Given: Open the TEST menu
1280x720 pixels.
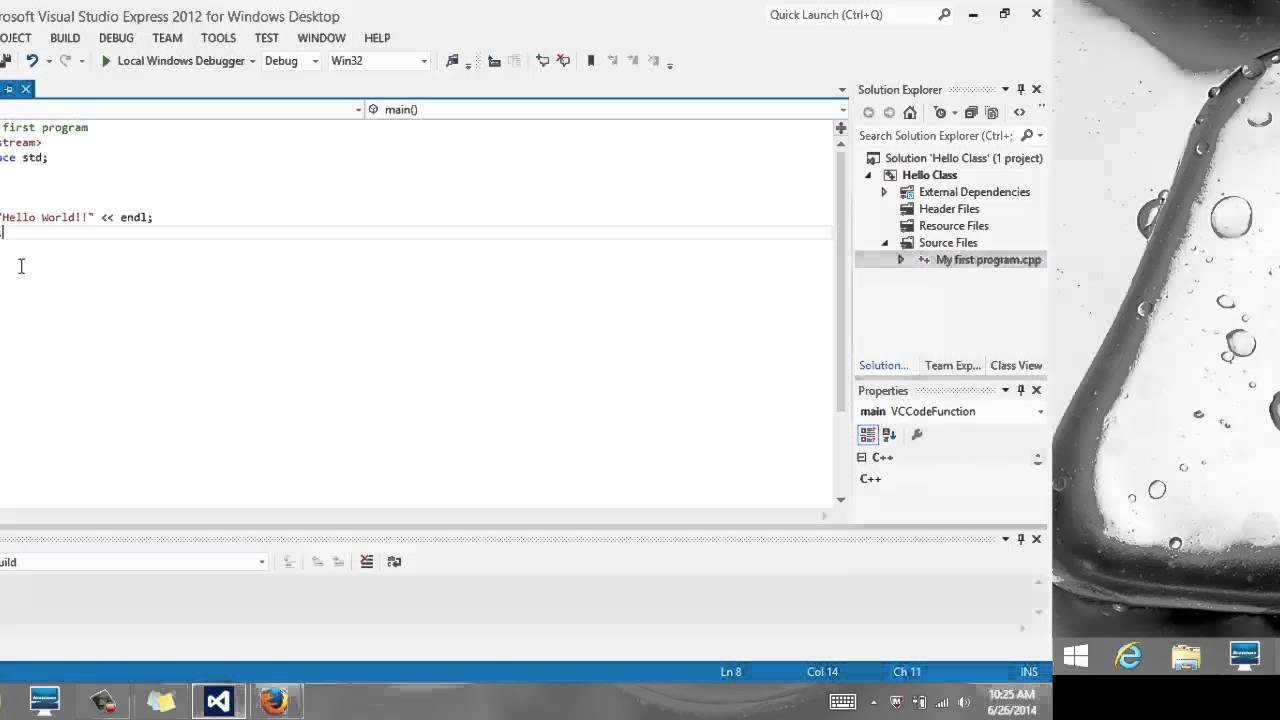Looking at the screenshot, I should [x=267, y=38].
